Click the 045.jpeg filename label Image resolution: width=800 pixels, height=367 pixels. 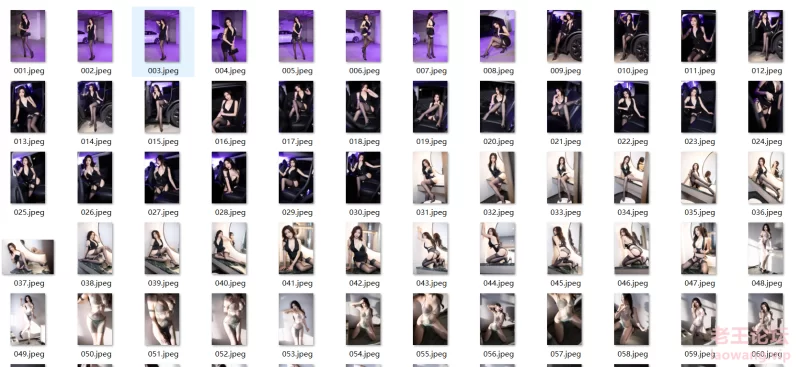(565, 283)
